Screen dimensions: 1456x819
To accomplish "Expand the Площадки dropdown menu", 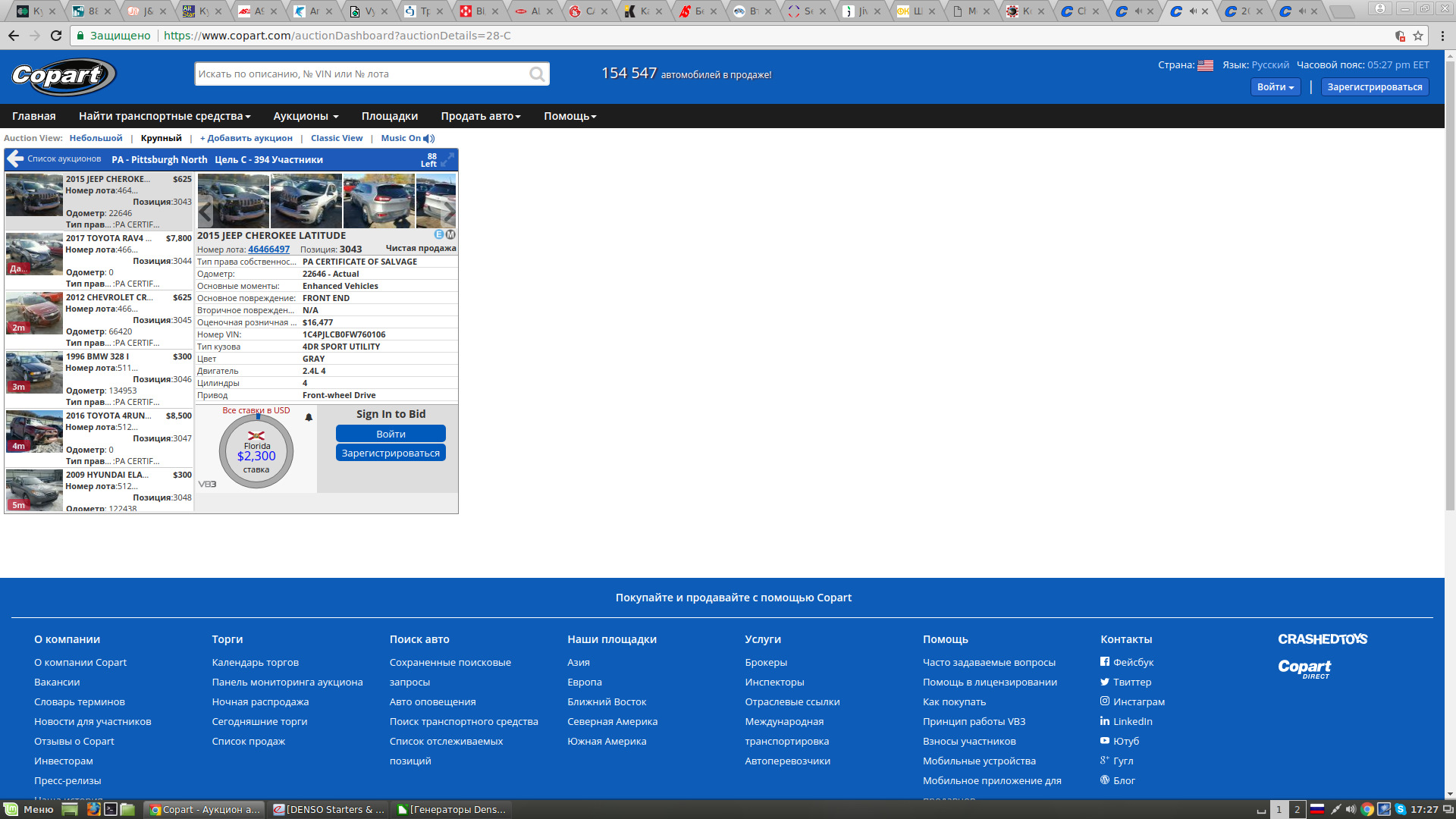I will coord(389,116).
